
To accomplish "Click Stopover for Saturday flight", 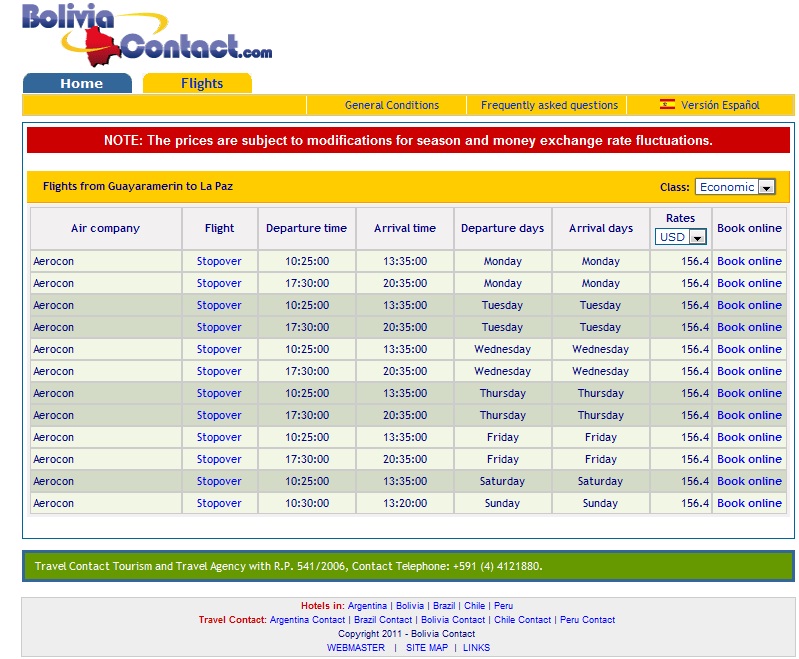I will pos(219,481).
